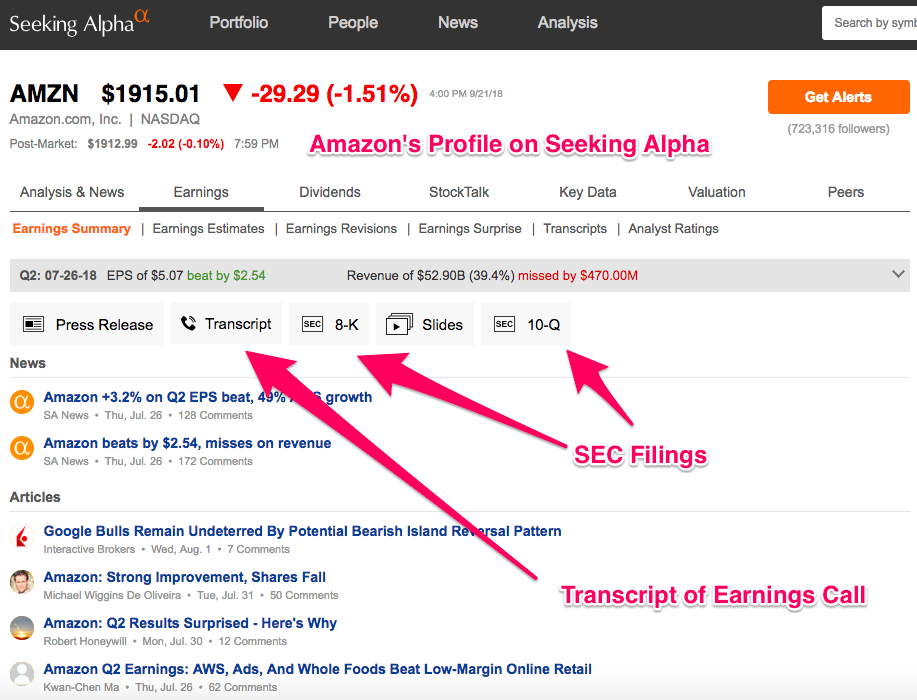The height and width of the screenshot is (700, 917).
Task: Click Kwan-Chen Ma's default avatar
Action: coord(22,674)
